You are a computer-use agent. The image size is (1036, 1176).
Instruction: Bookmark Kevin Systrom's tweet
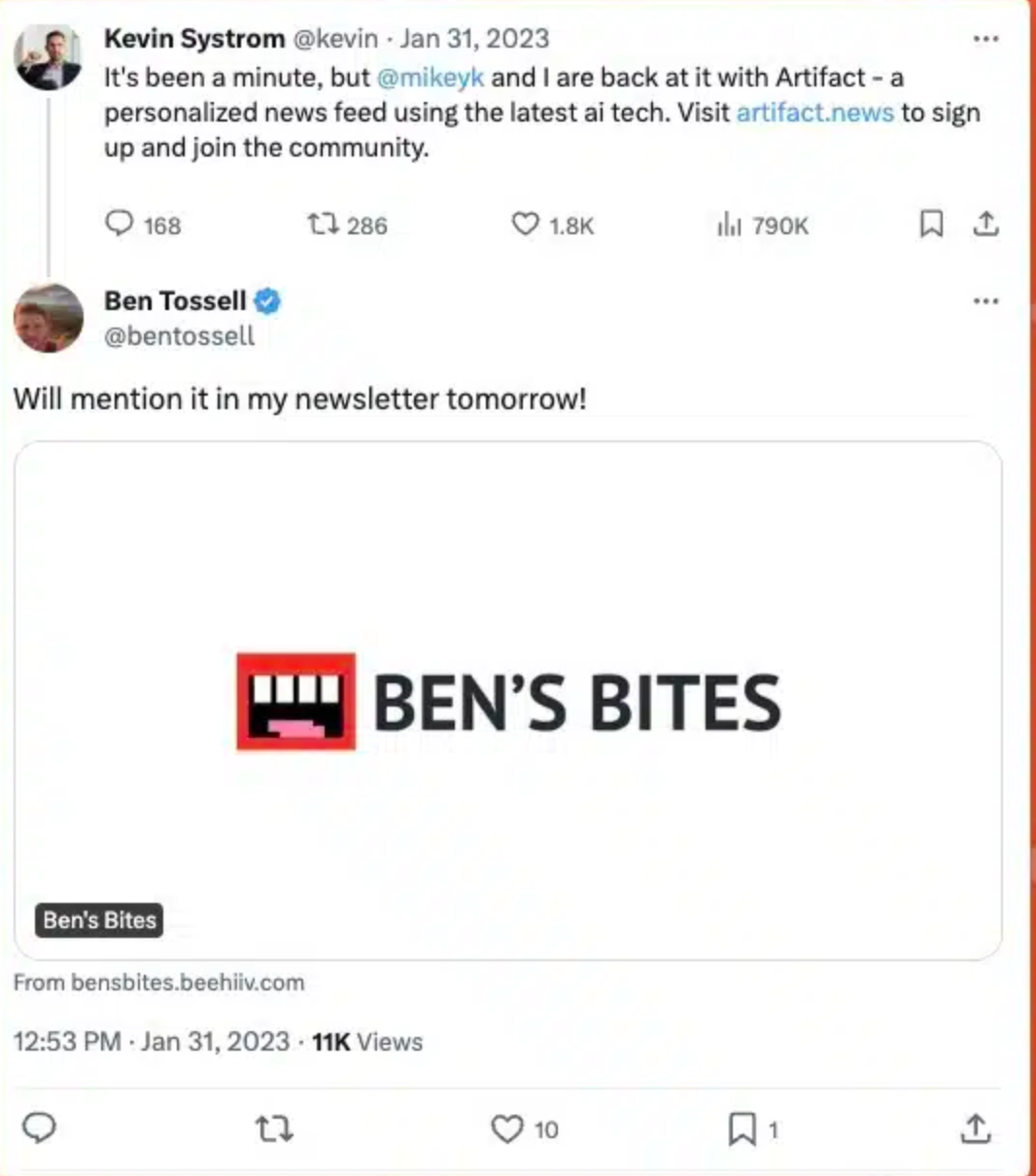[931, 225]
